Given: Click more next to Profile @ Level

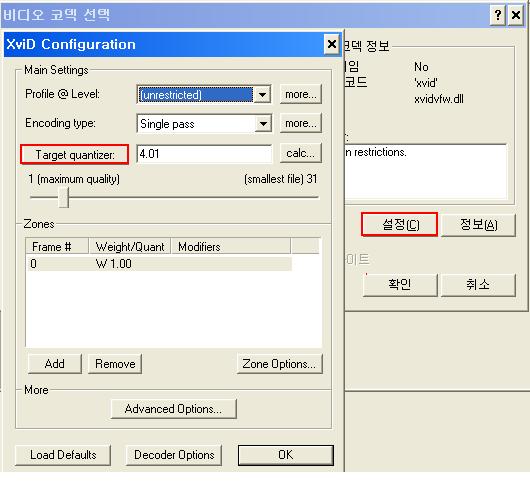Looking at the screenshot, I should [300, 94].
